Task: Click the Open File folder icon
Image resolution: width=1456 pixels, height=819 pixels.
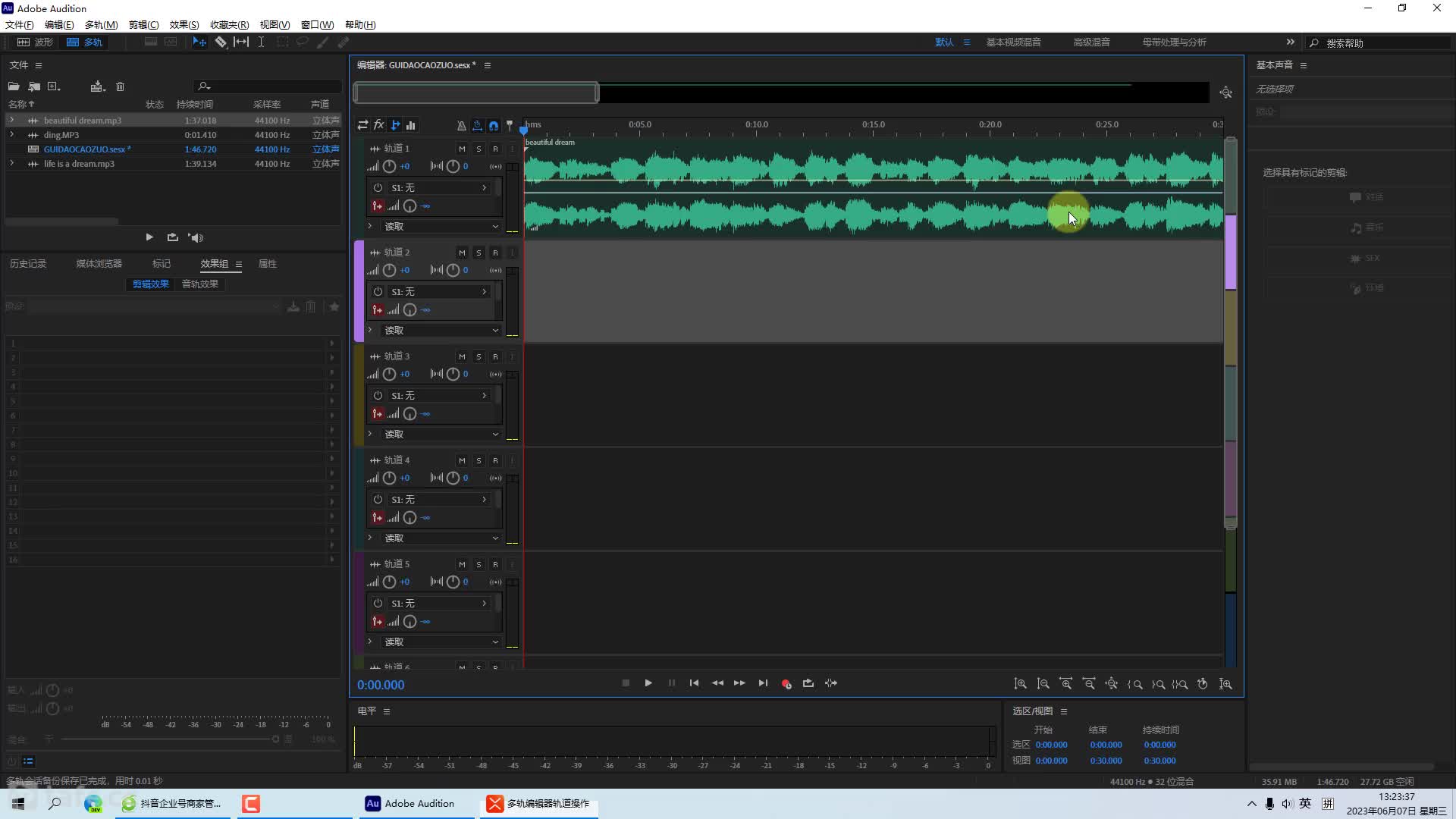Action: click(x=14, y=86)
